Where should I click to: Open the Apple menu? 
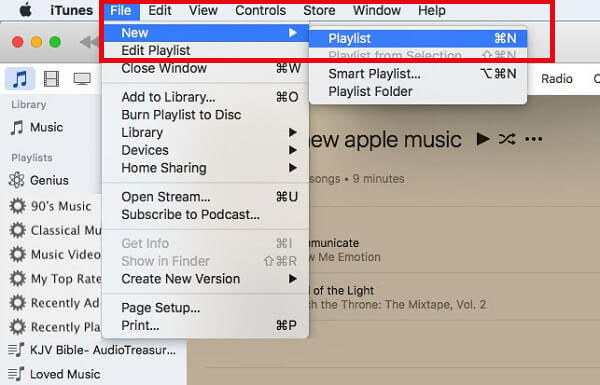tap(26, 10)
